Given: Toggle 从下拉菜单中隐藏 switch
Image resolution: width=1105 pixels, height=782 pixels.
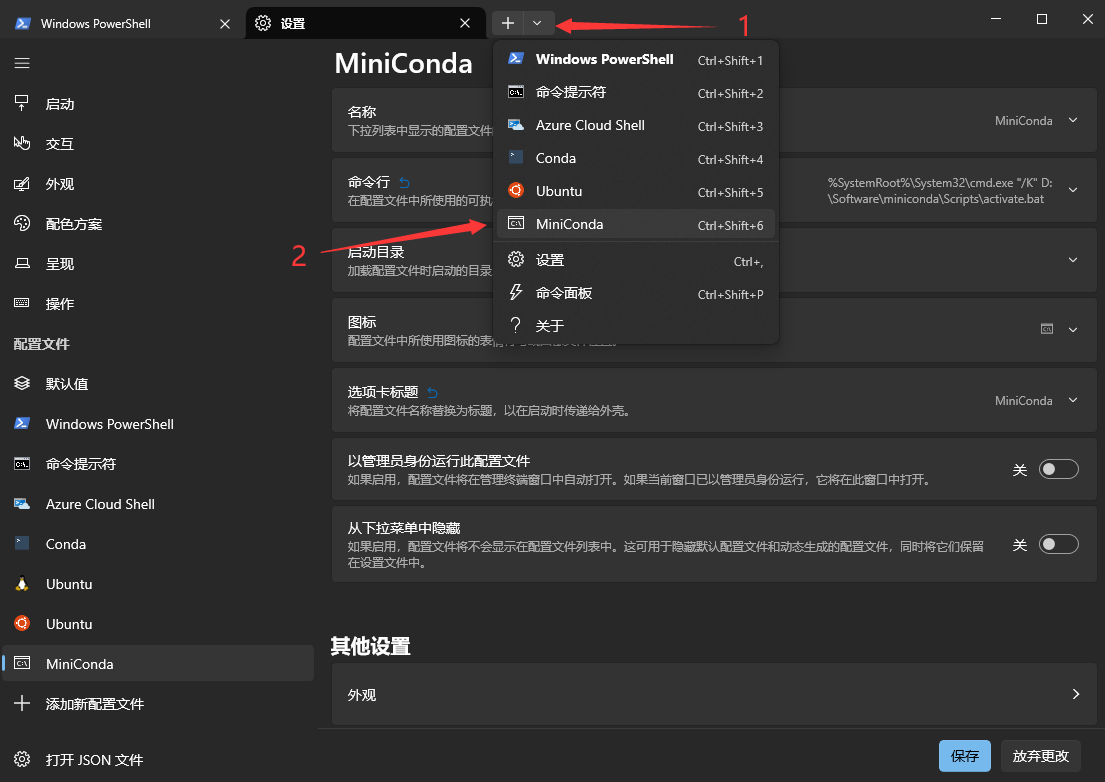Looking at the screenshot, I should tap(1058, 544).
